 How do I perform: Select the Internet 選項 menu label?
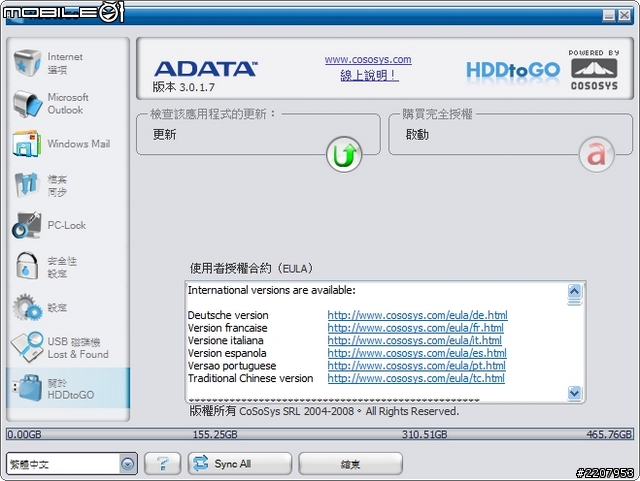pos(65,63)
